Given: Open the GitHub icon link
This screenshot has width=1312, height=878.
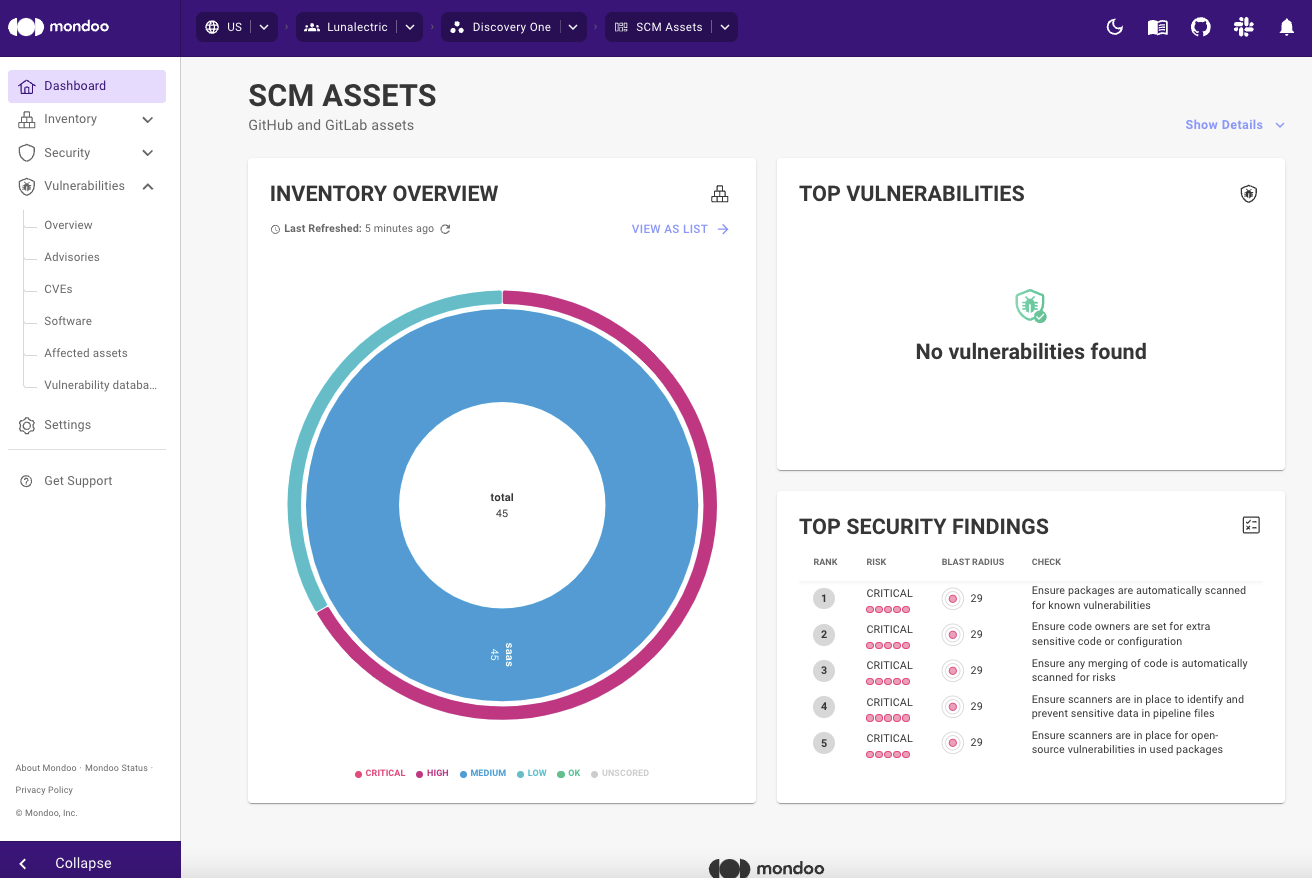Looking at the screenshot, I should (1201, 27).
